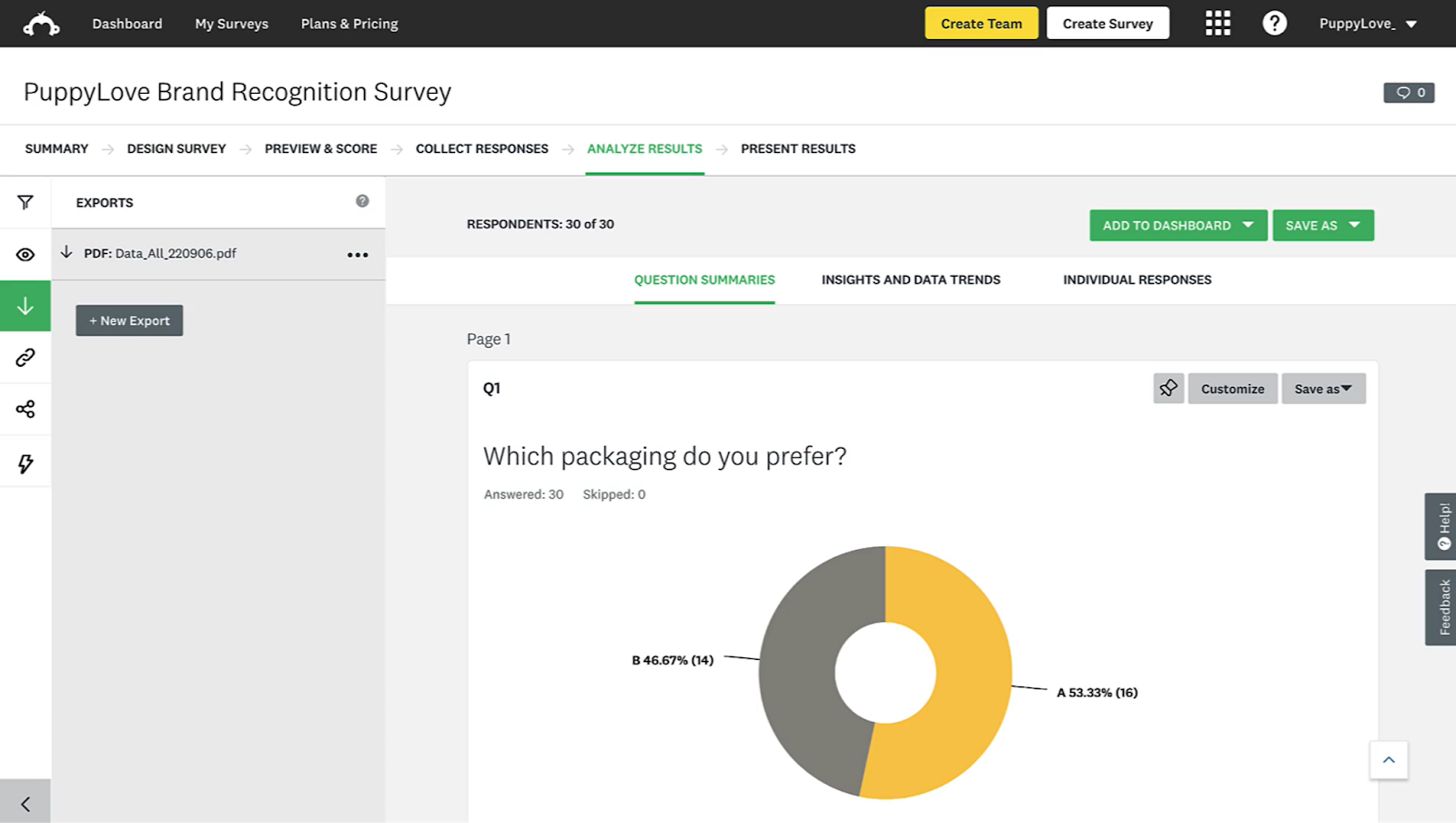Open options for PDF Data_All_220906 export
The width and height of the screenshot is (1456, 823).
pos(358,254)
